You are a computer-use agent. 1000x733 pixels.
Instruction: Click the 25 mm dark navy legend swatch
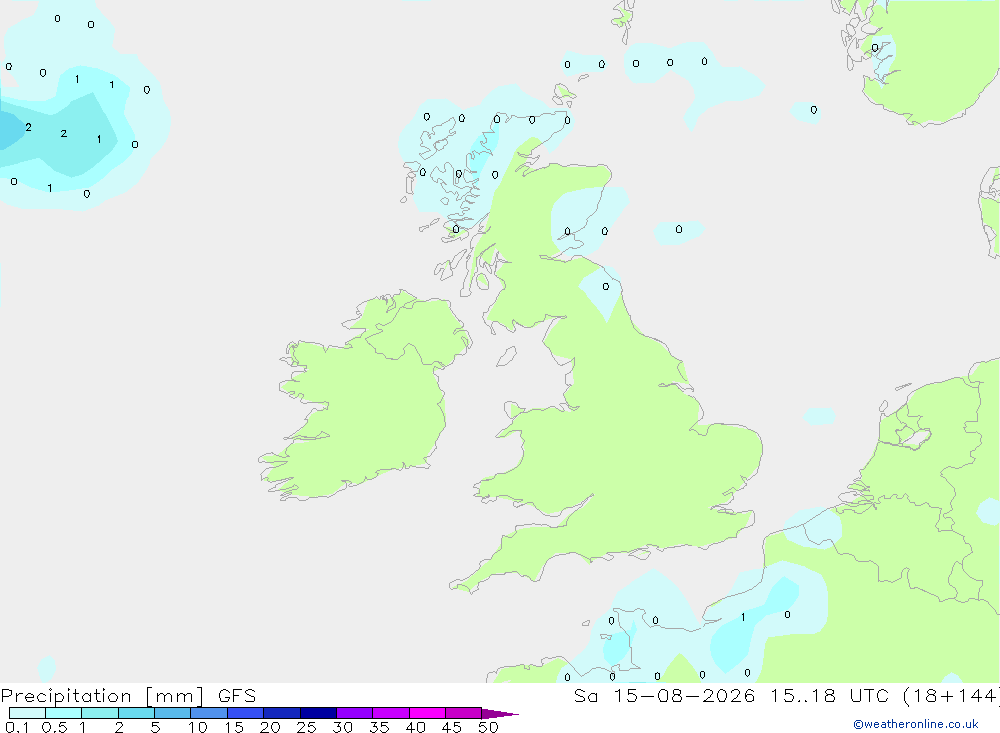click(x=318, y=713)
